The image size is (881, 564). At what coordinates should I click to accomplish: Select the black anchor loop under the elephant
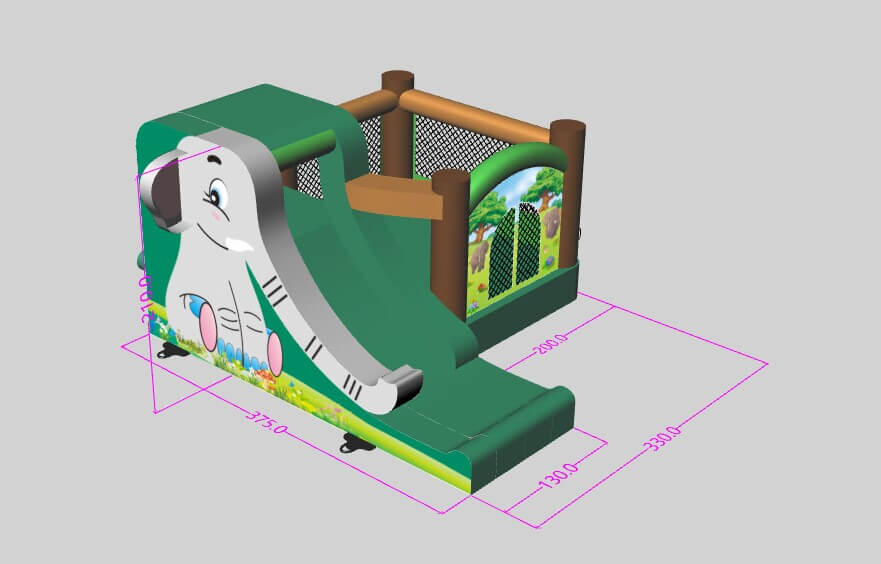169,350
